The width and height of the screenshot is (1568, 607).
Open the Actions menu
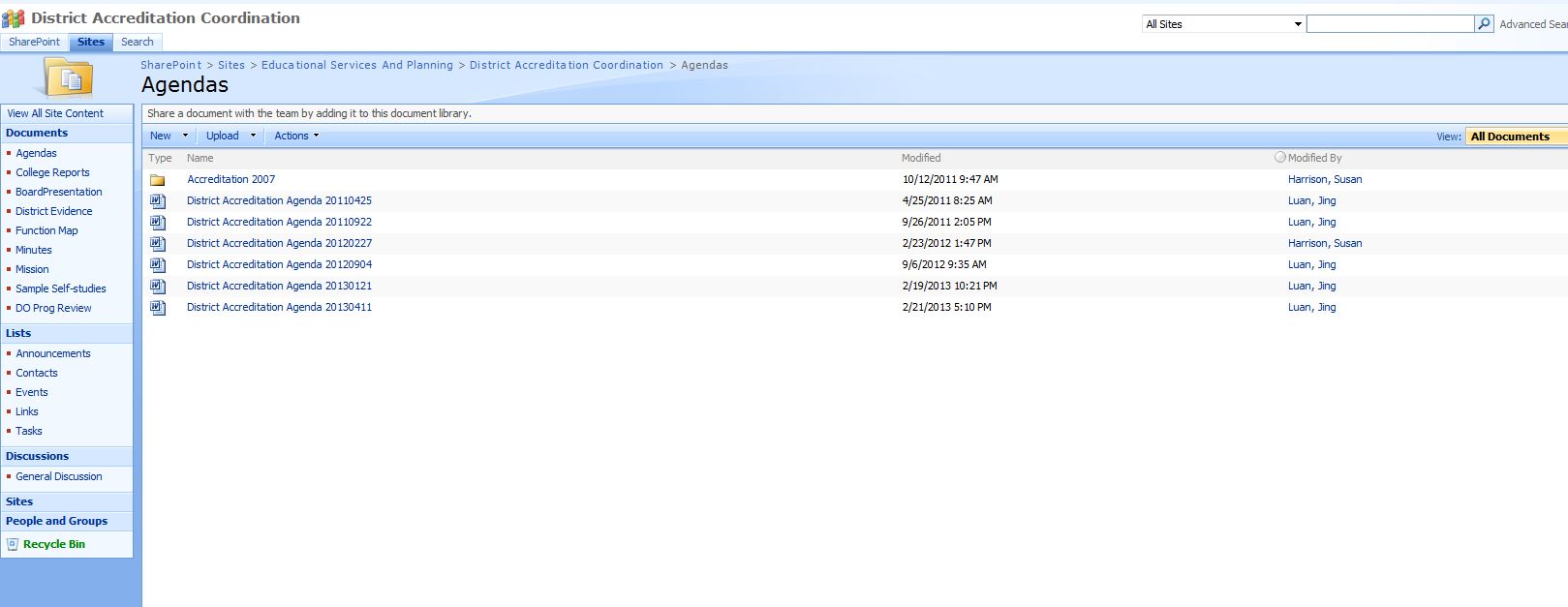[295, 137]
